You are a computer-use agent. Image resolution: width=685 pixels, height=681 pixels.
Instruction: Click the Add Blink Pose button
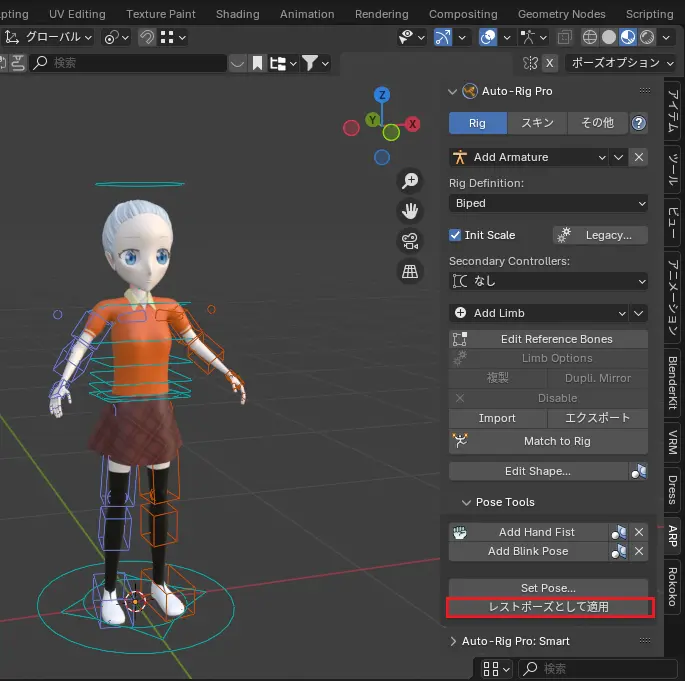coord(528,552)
